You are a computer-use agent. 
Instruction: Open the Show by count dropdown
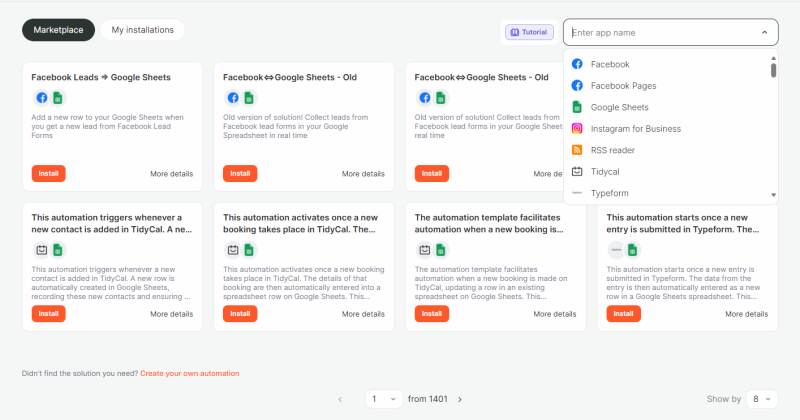tap(761, 398)
